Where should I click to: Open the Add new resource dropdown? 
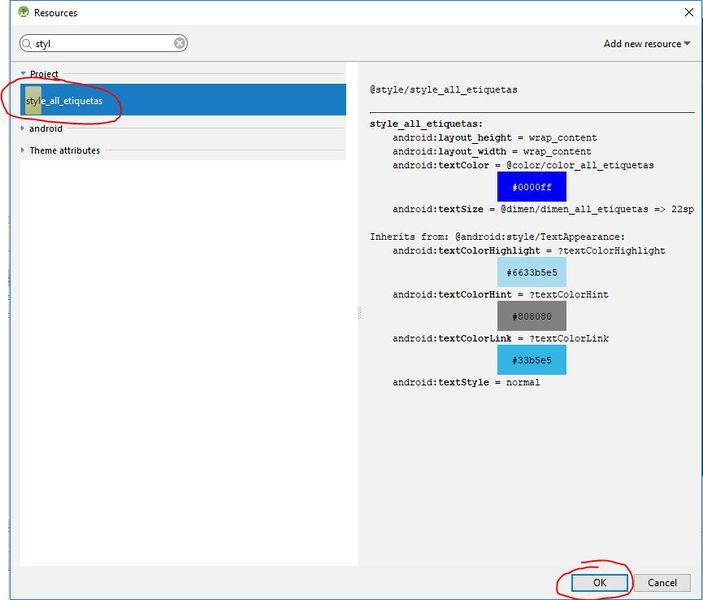click(x=647, y=43)
